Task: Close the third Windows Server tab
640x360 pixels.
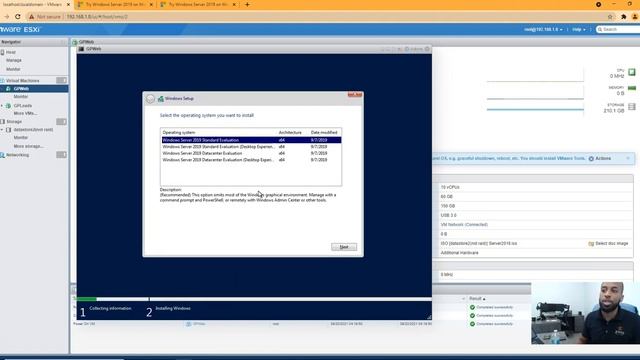Action: tap(234, 4)
